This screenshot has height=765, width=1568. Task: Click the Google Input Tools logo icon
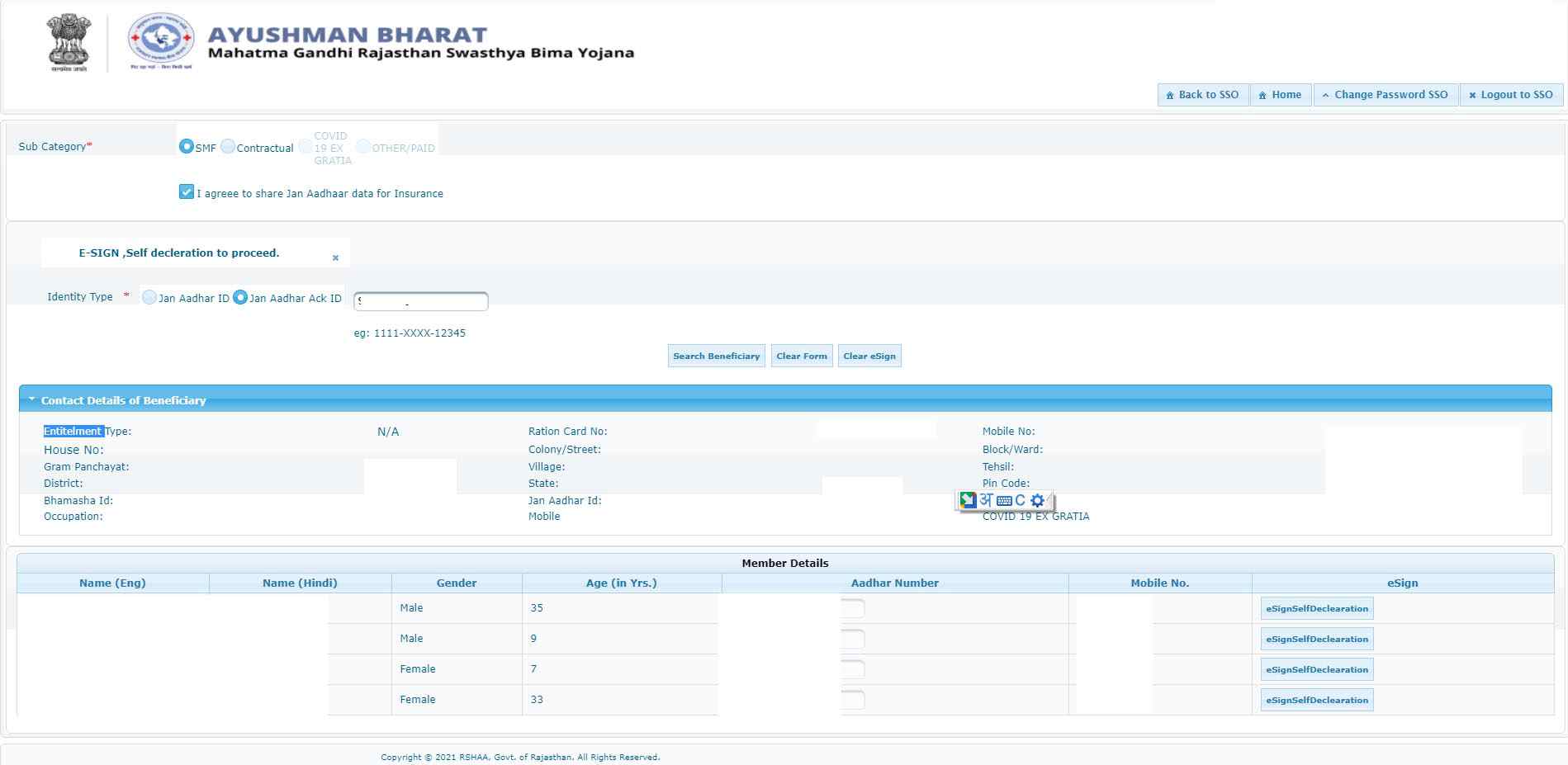click(x=968, y=500)
